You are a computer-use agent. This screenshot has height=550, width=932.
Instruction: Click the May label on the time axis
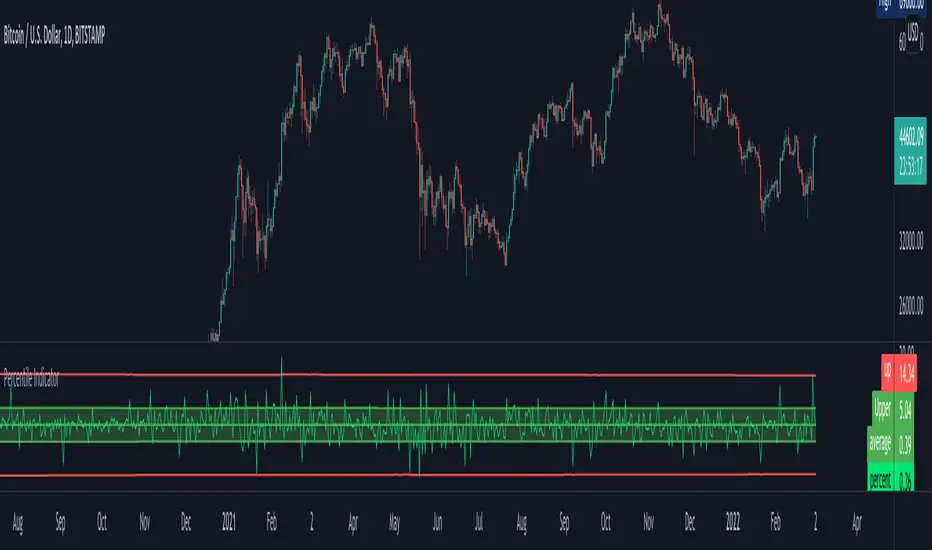click(x=395, y=523)
